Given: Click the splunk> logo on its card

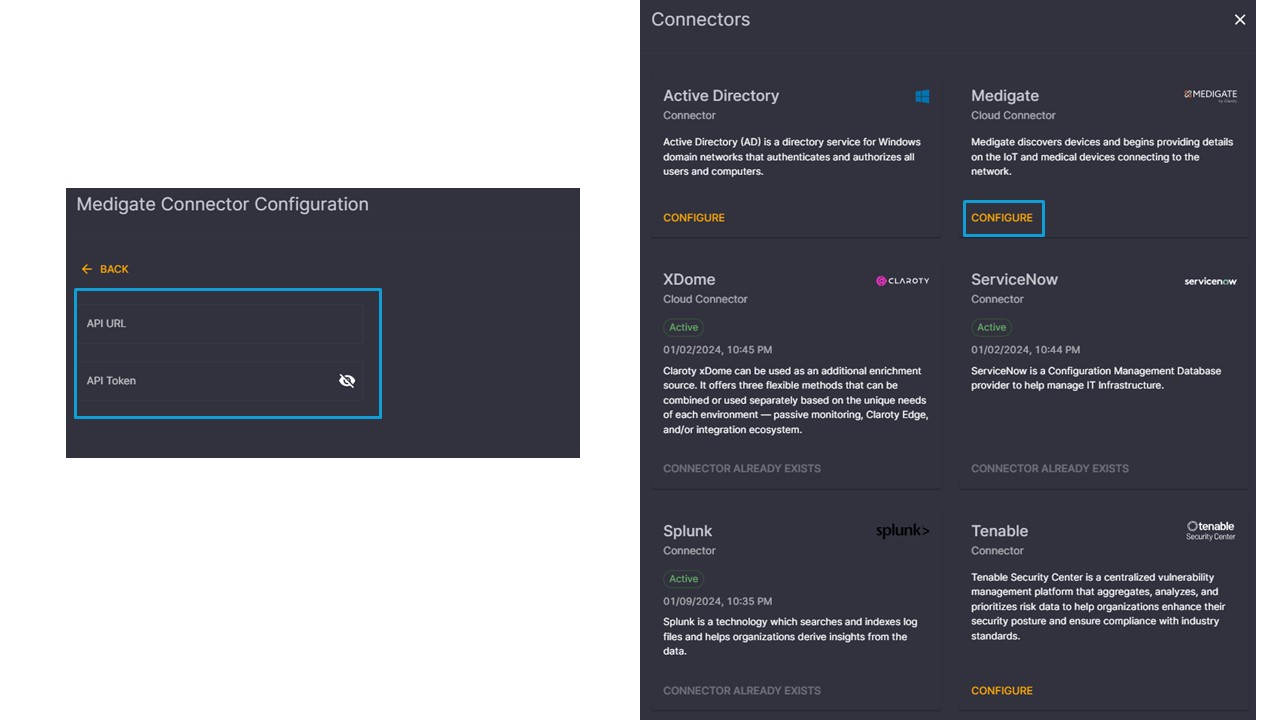Looking at the screenshot, I should tap(902, 531).
